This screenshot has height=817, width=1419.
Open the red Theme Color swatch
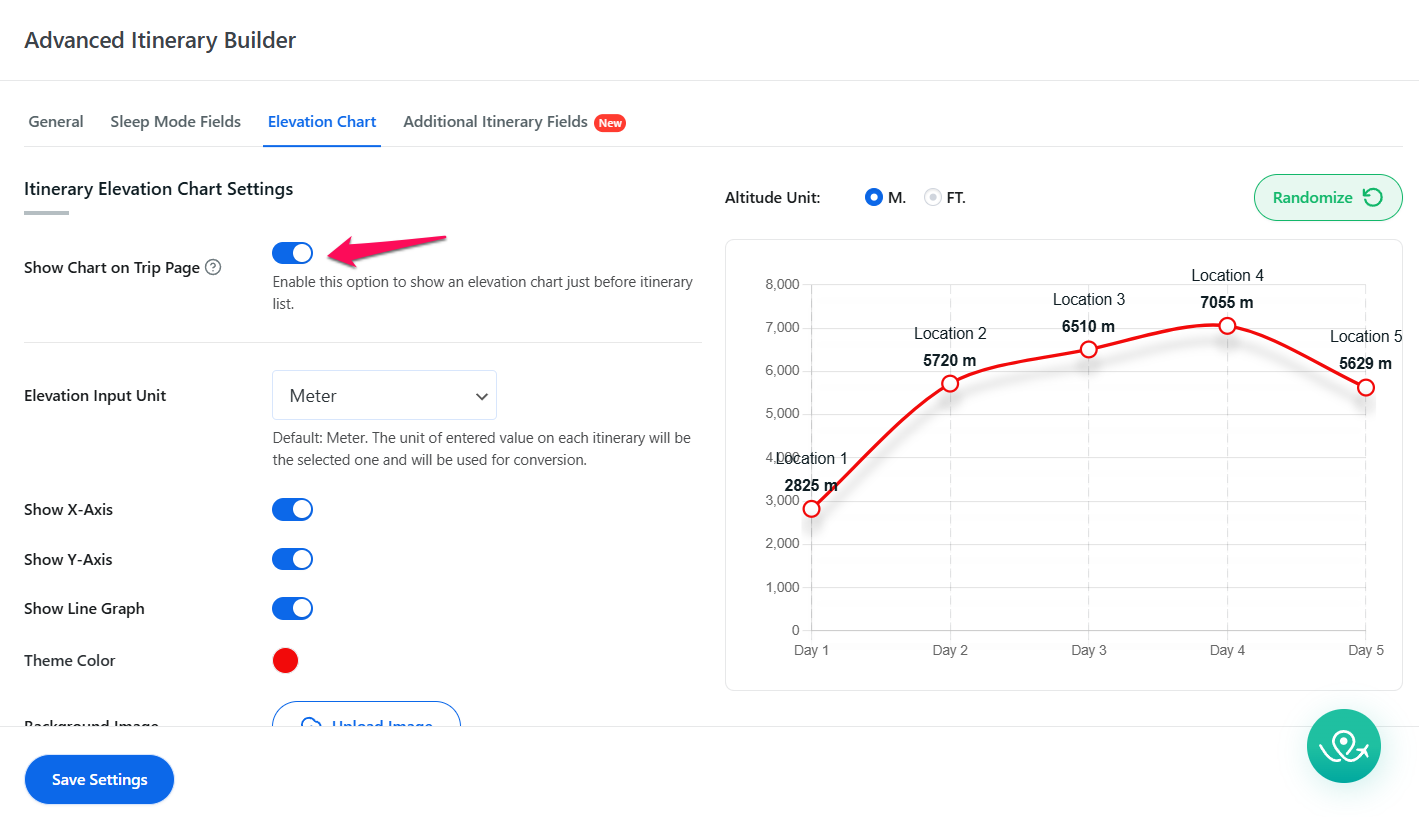[285, 661]
